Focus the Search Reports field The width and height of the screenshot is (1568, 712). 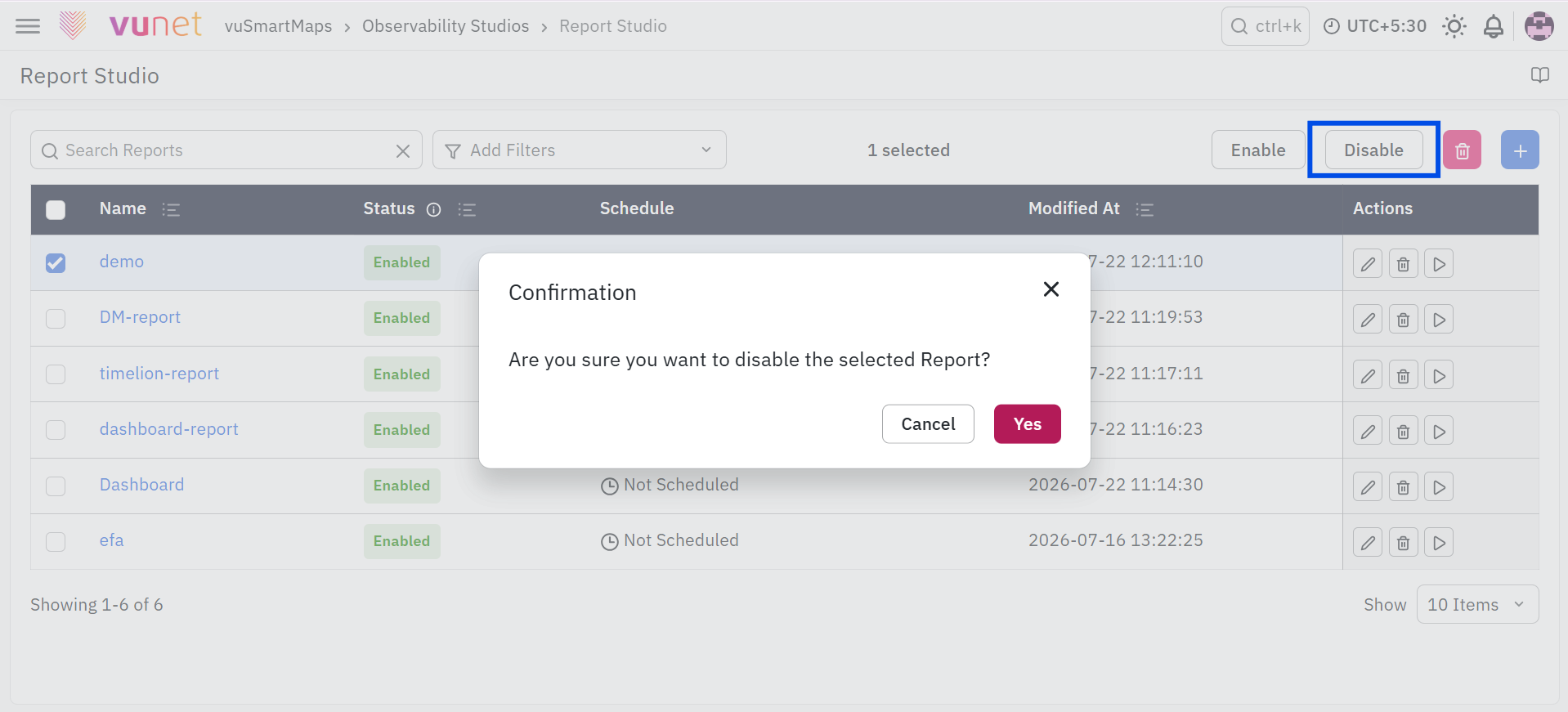coord(226,150)
